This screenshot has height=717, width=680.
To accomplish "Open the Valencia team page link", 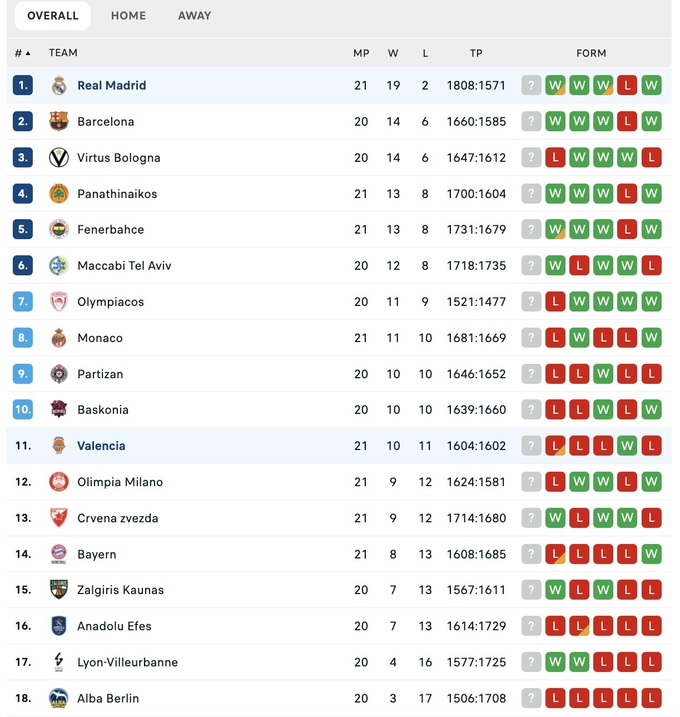I will [x=101, y=446].
